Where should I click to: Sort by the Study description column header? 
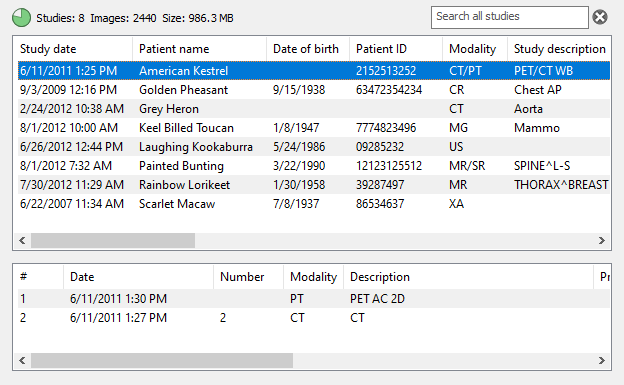[559, 49]
